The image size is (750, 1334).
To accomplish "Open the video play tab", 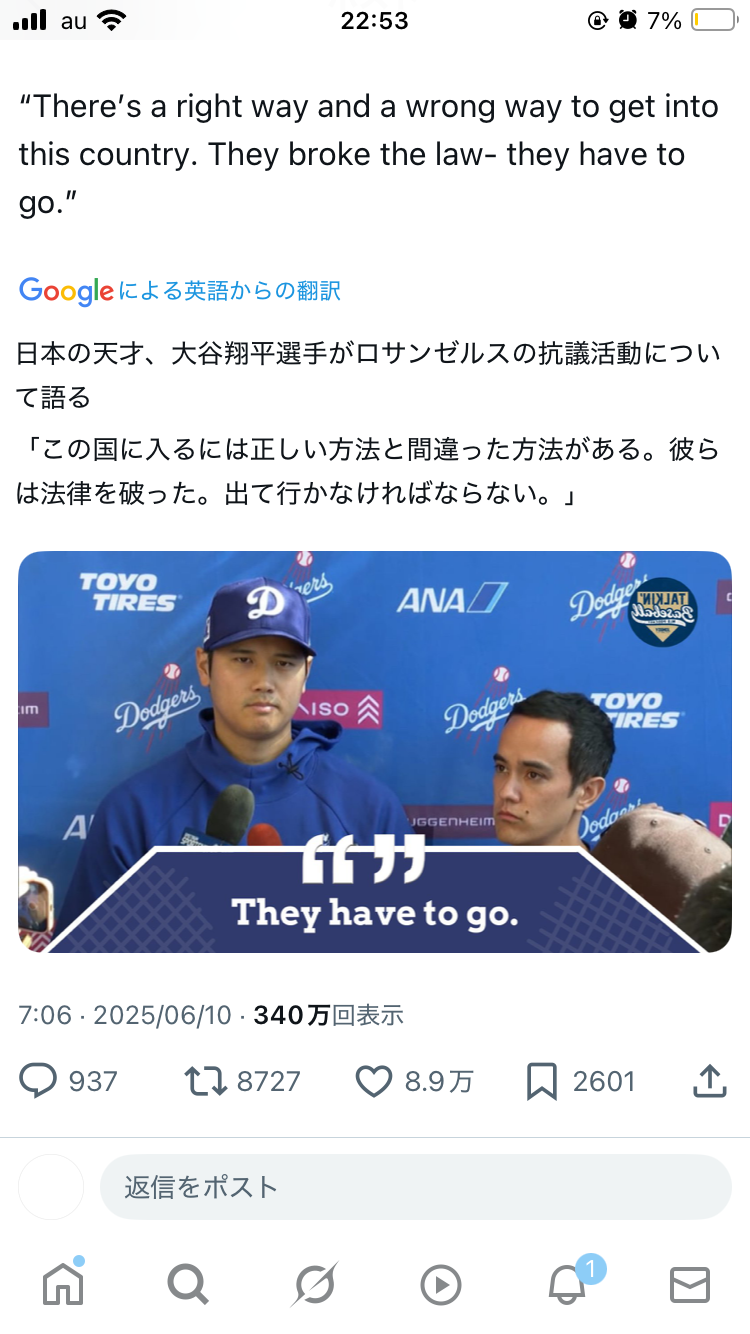I will click(441, 1285).
